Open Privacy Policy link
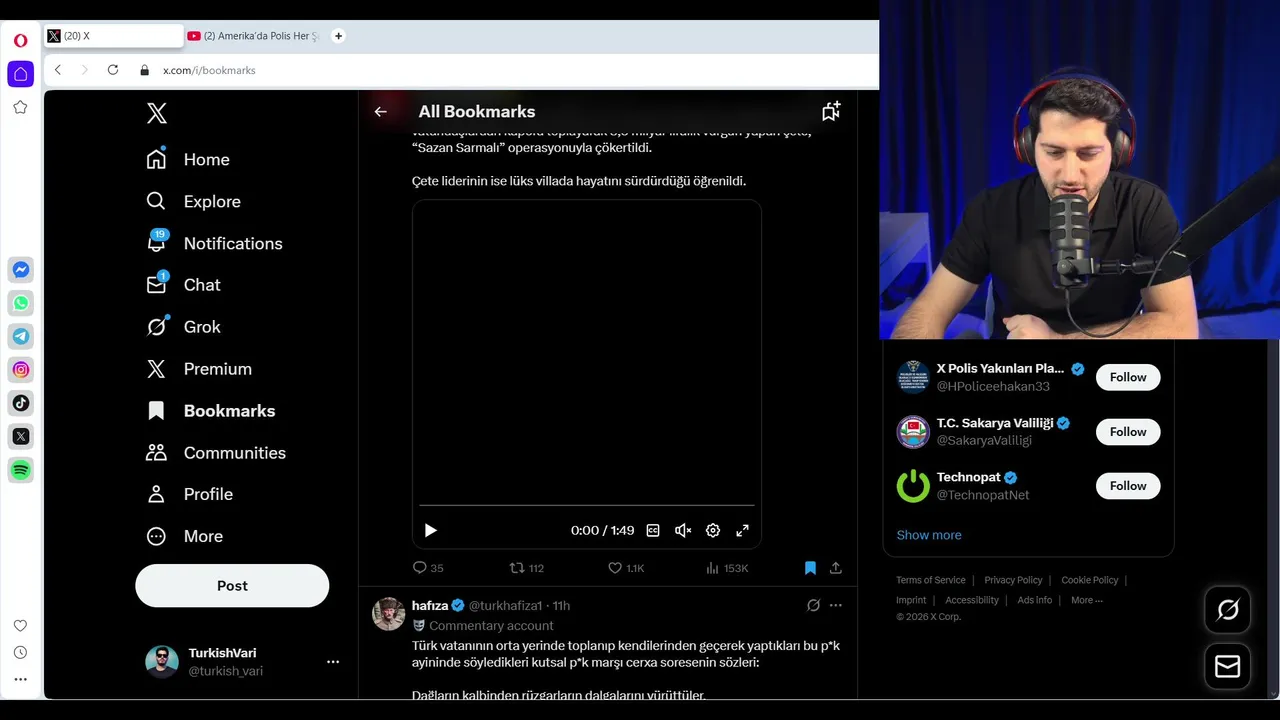 click(1013, 580)
